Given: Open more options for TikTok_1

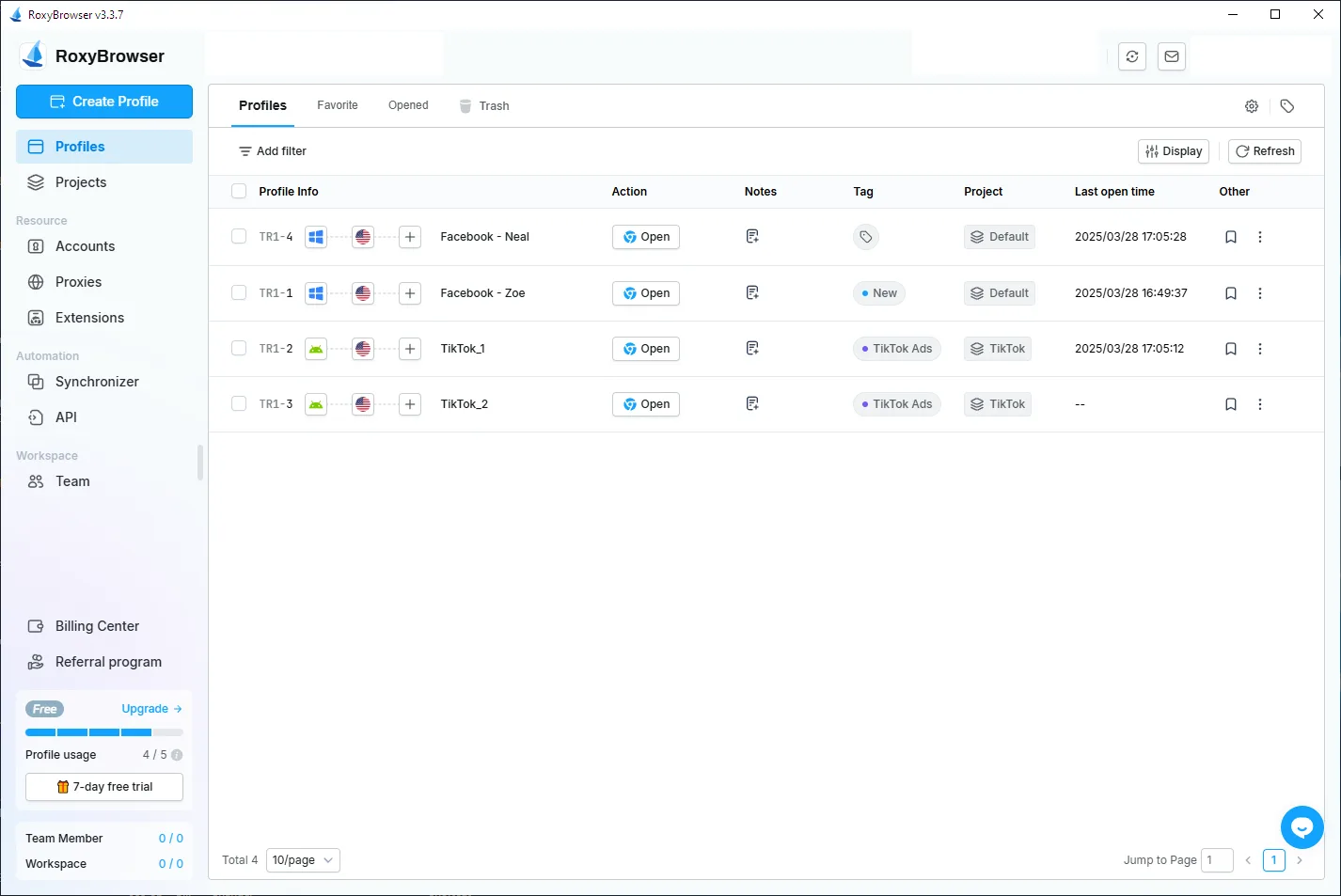Looking at the screenshot, I should [1260, 349].
